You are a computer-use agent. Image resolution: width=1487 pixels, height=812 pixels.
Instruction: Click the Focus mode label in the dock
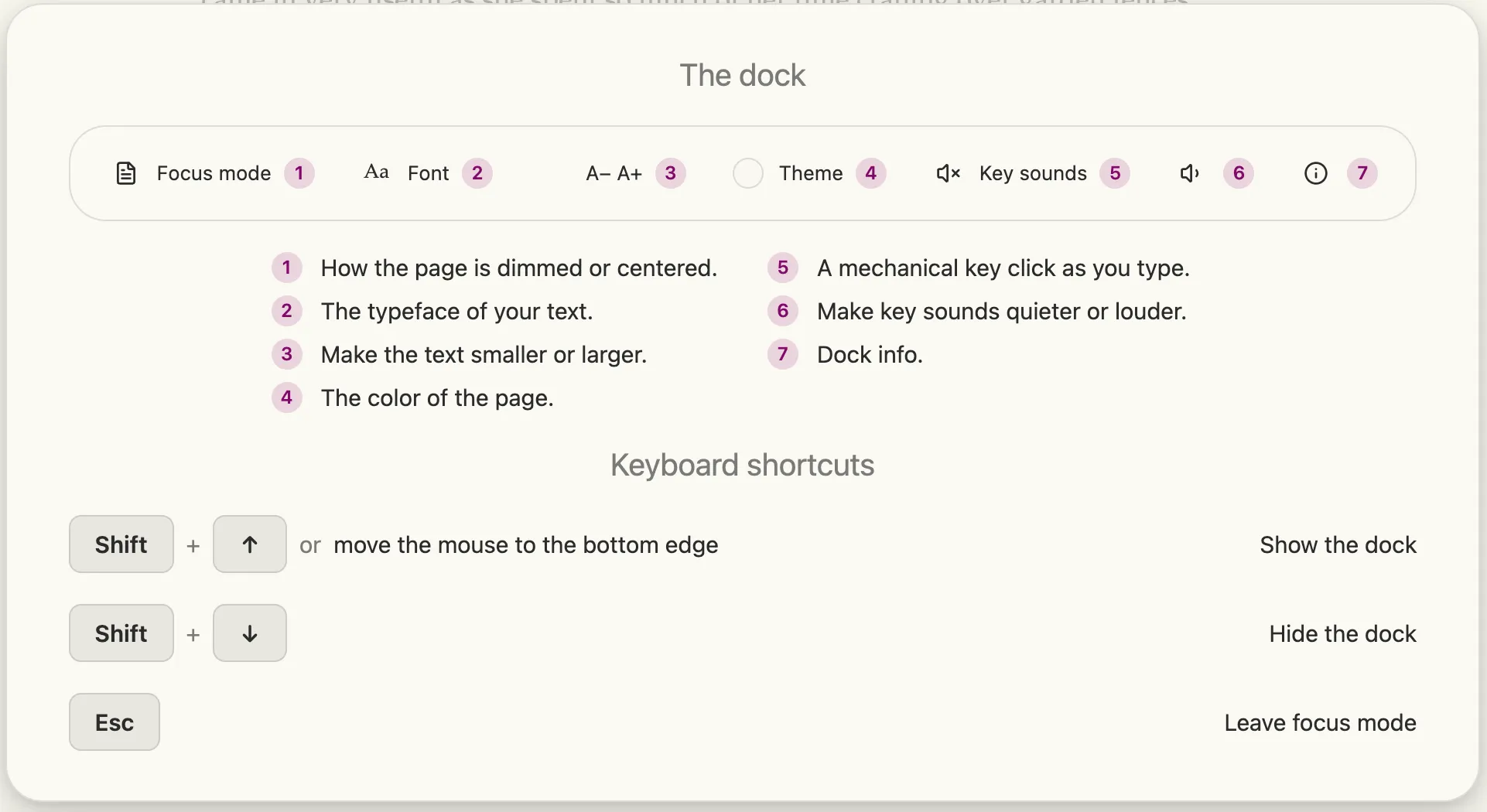tap(214, 173)
